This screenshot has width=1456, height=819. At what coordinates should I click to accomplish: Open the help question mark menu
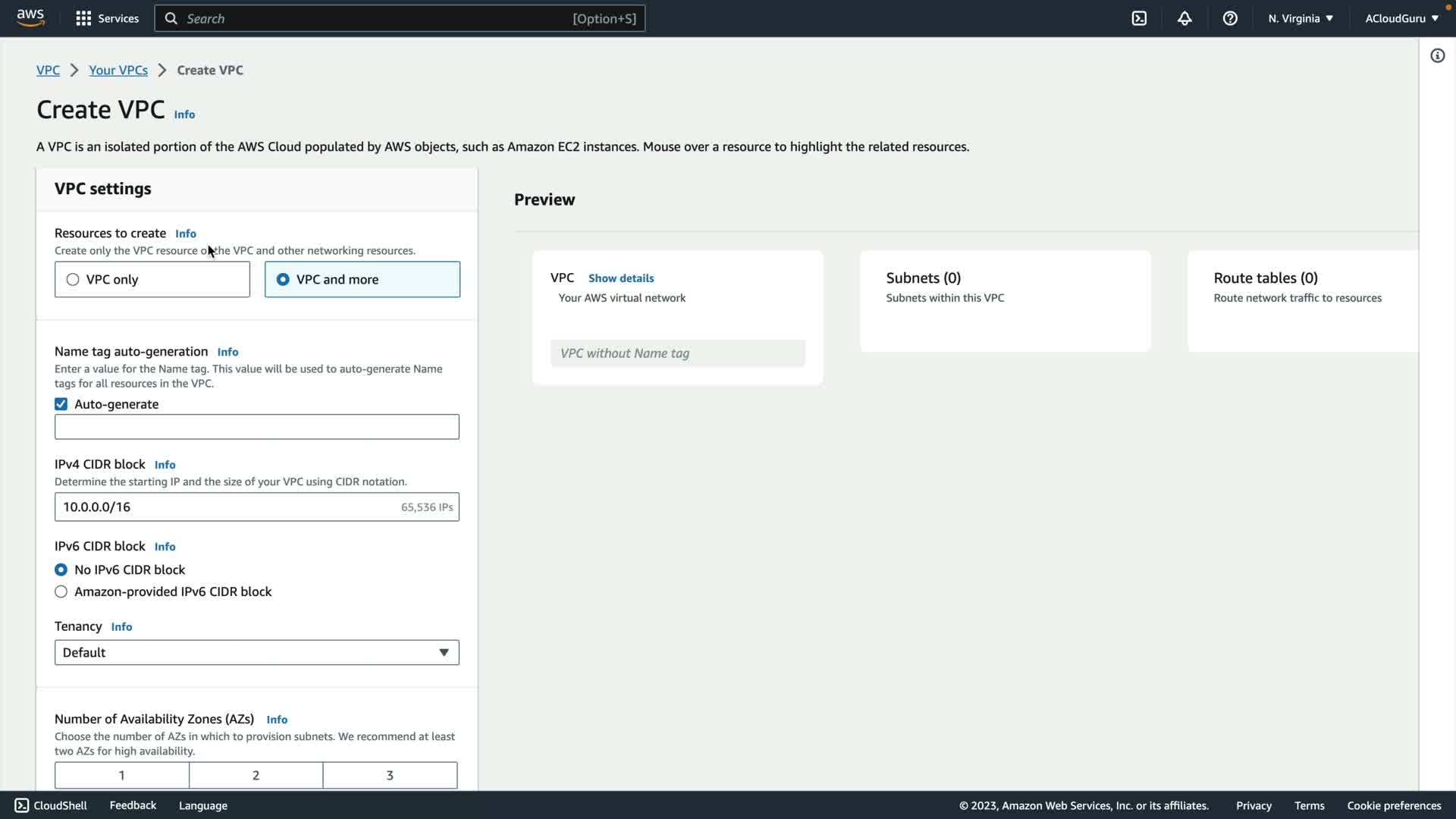[x=1230, y=18]
